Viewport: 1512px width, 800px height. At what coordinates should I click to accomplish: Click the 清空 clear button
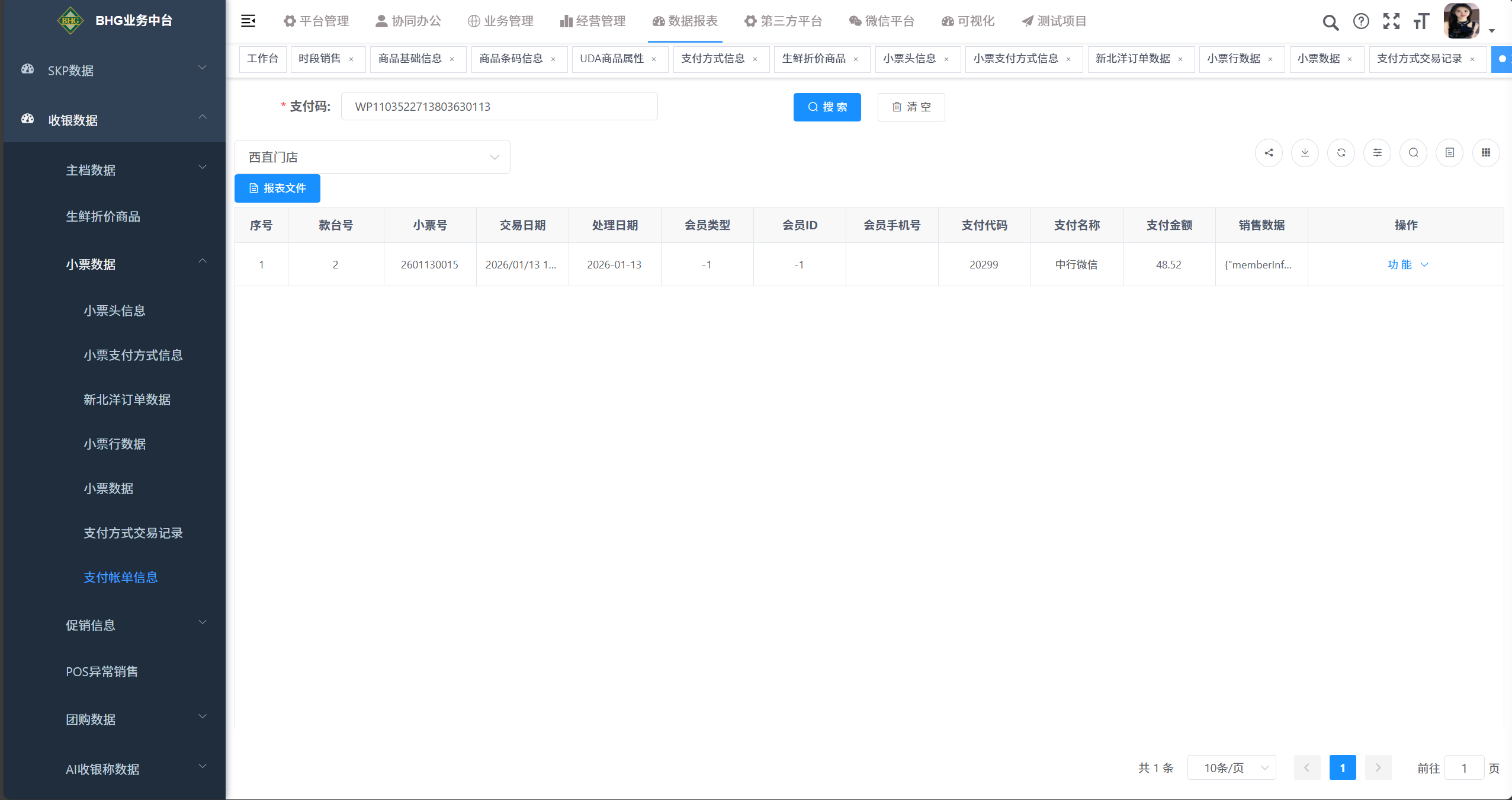[x=911, y=107]
